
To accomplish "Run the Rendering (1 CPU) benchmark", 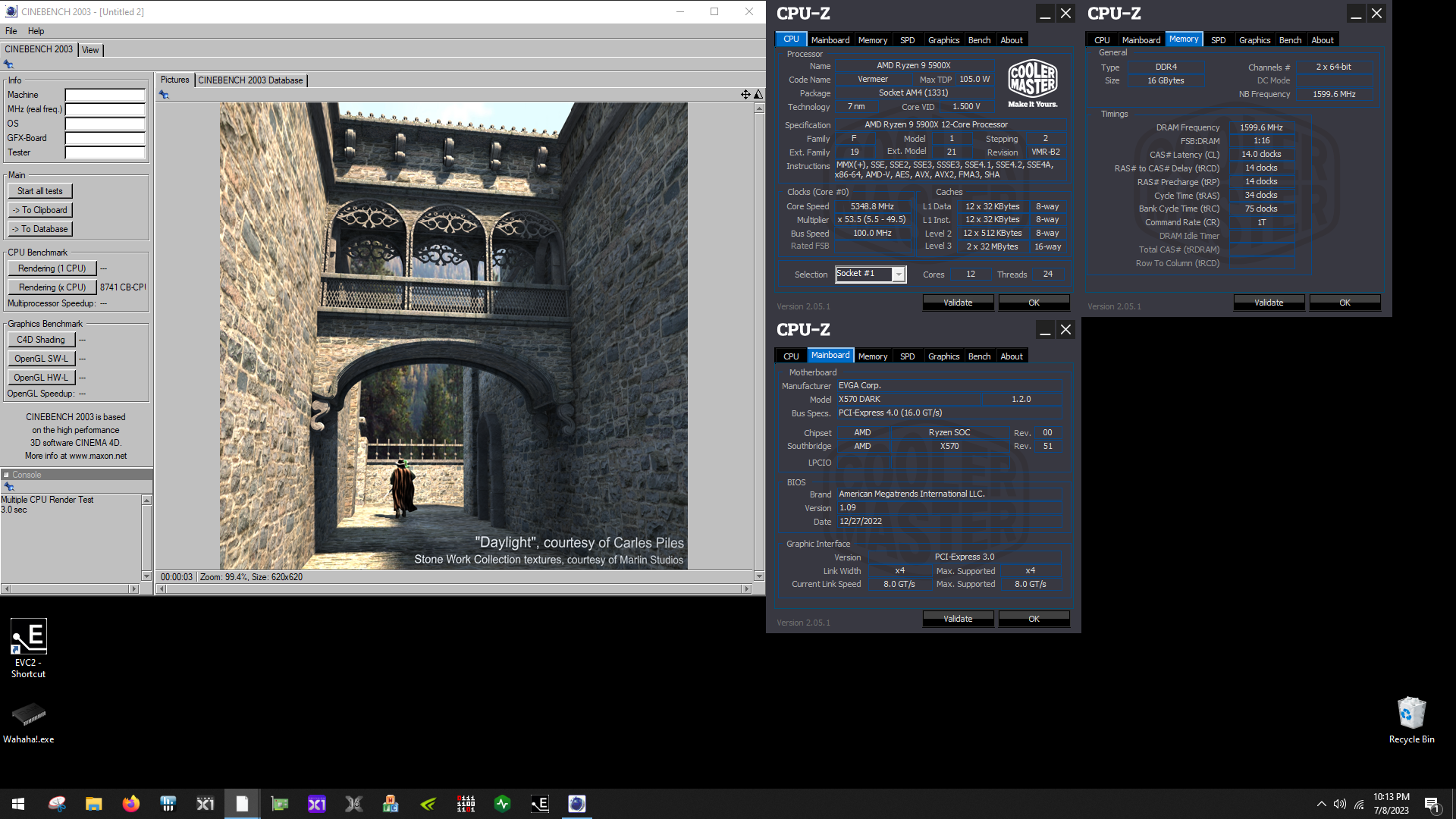I will (x=52, y=268).
